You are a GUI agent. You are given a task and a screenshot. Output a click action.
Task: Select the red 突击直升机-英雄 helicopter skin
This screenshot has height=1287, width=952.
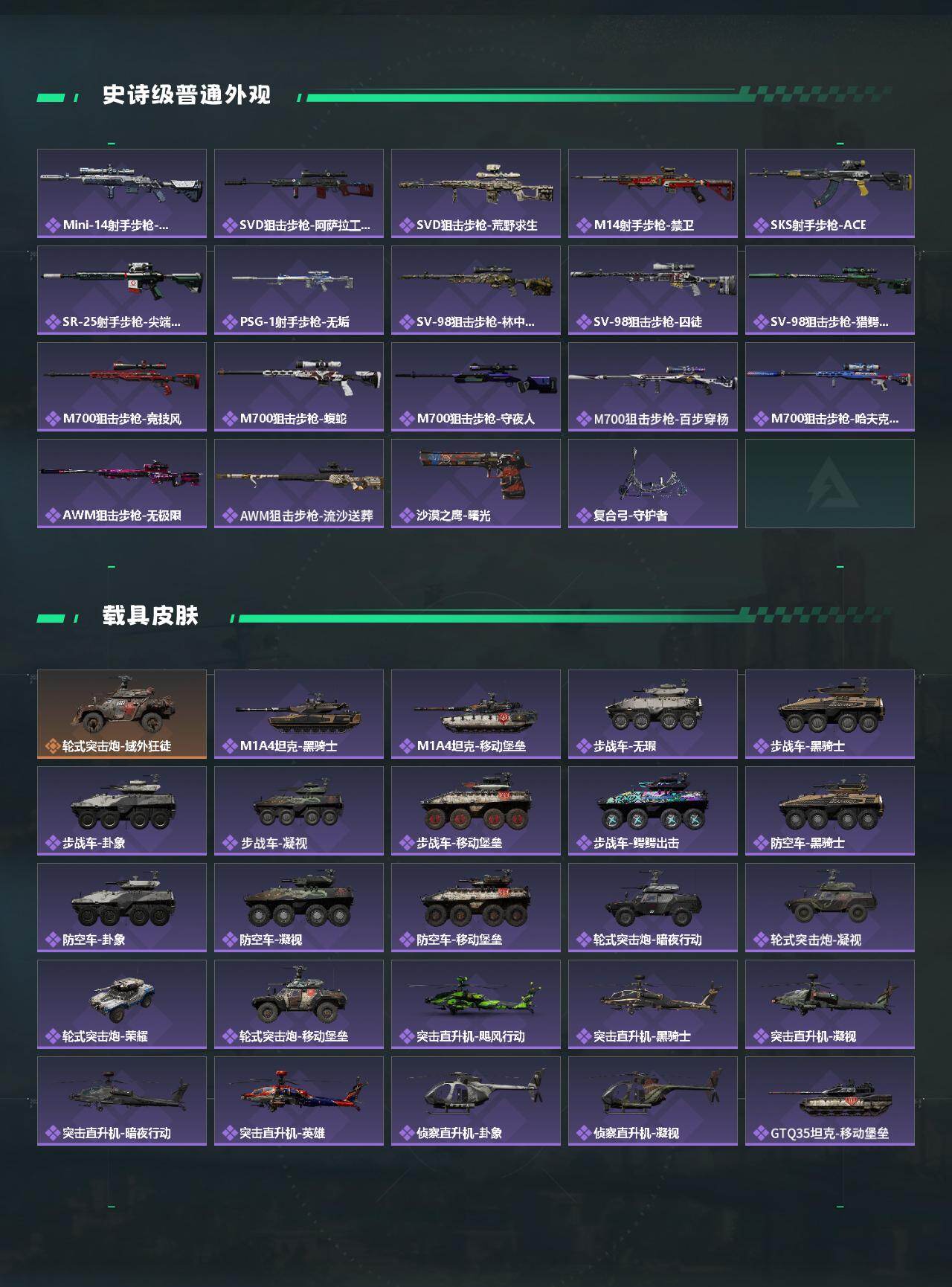point(299,1101)
